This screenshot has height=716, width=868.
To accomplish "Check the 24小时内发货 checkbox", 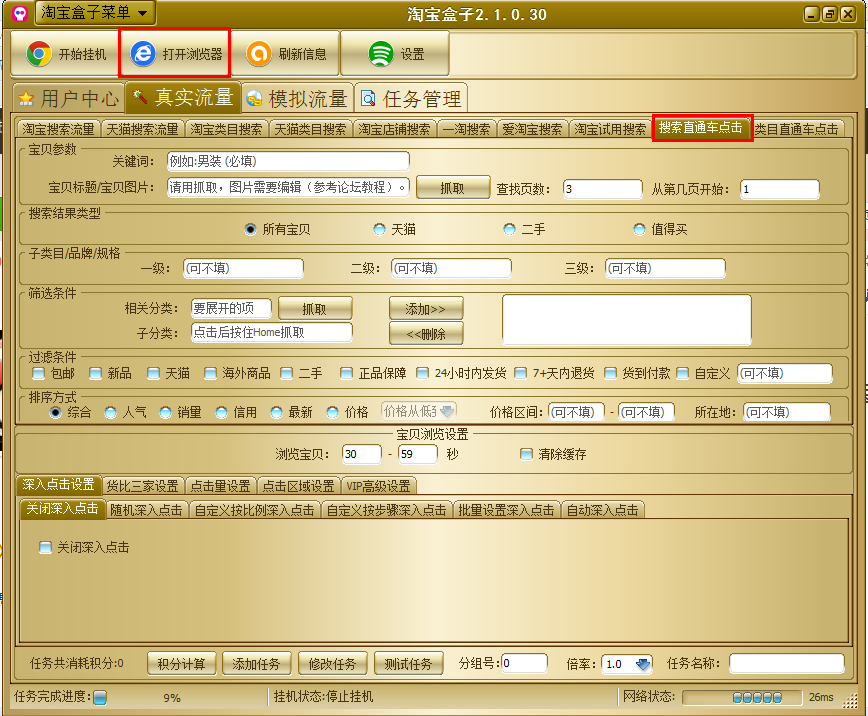I will coord(422,373).
